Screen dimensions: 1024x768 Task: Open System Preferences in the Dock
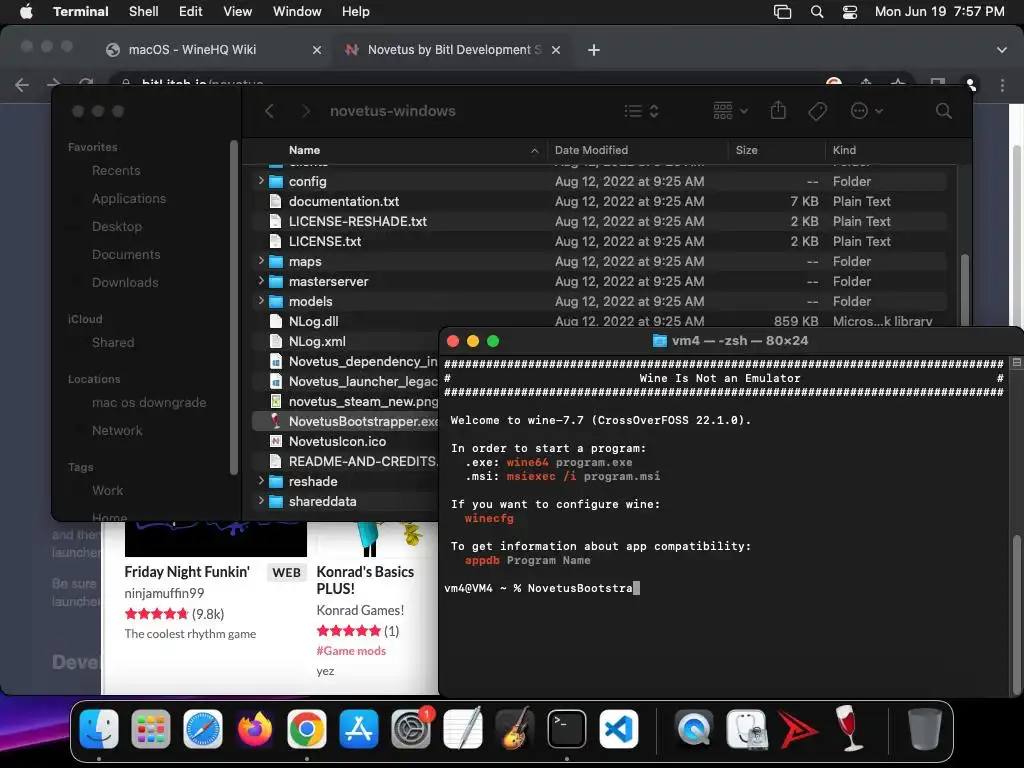[411, 728]
